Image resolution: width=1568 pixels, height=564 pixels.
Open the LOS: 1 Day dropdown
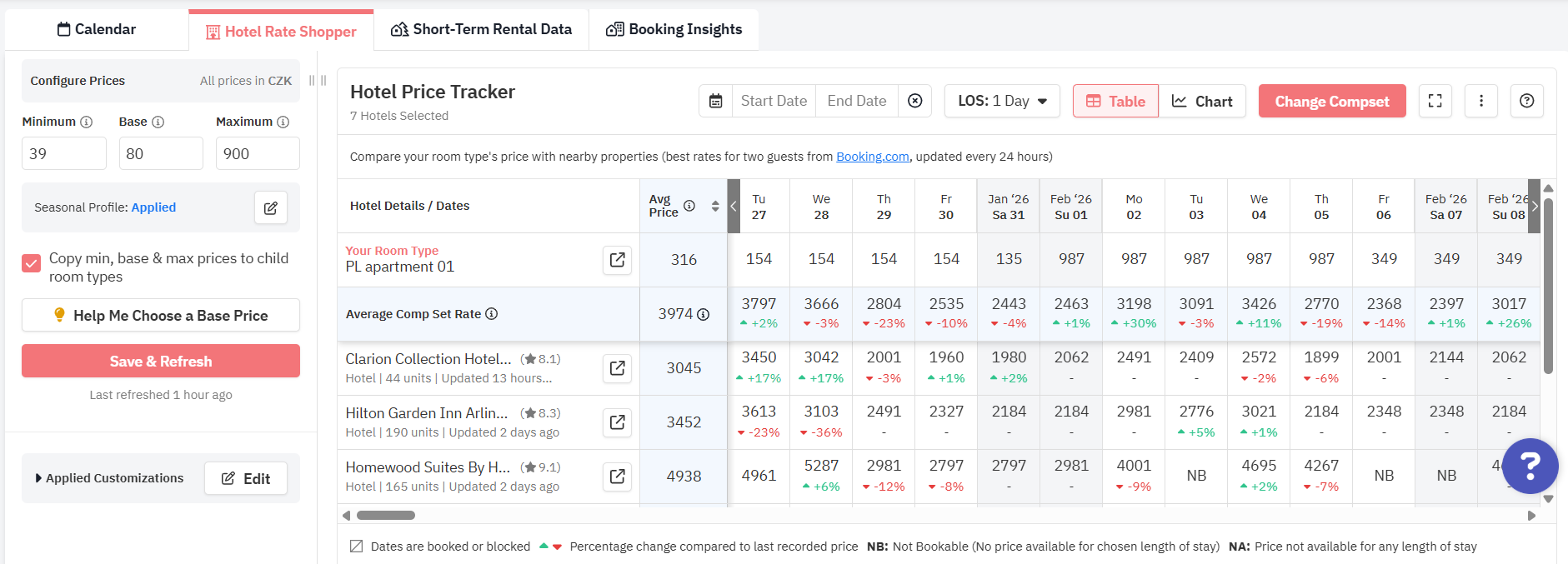pyautogui.click(x=1002, y=101)
